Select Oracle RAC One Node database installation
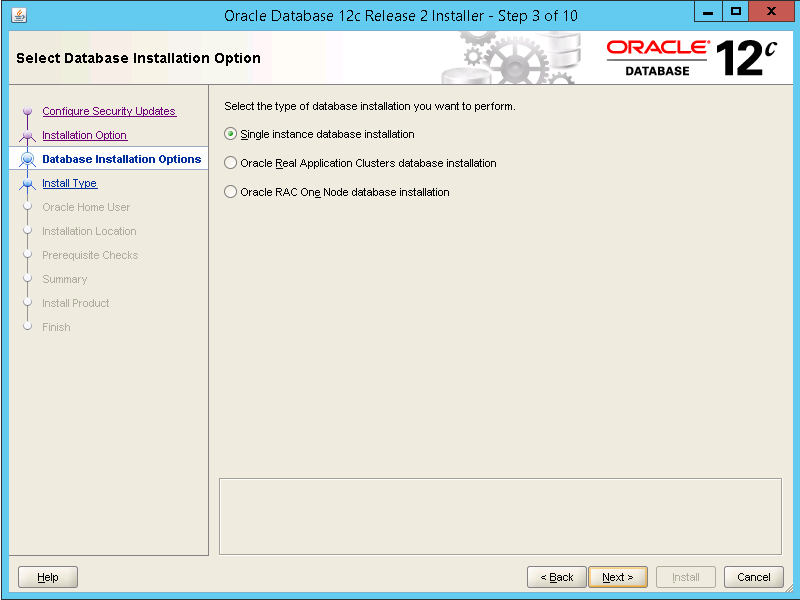The image size is (800, 600). coord(231,192)
